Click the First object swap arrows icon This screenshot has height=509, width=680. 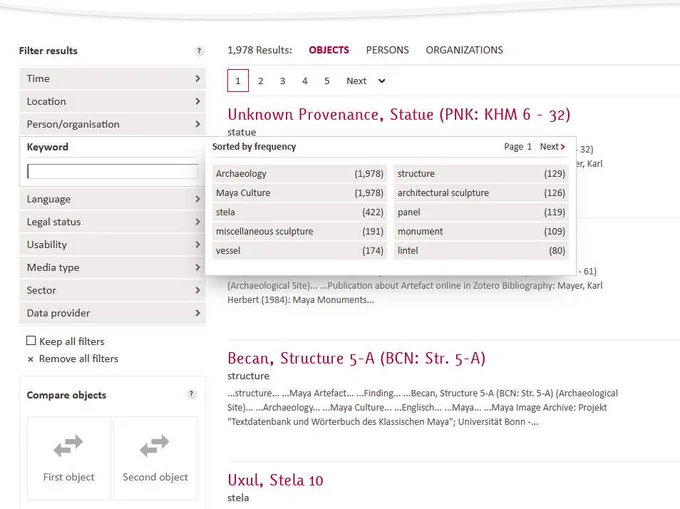point(68,445)
